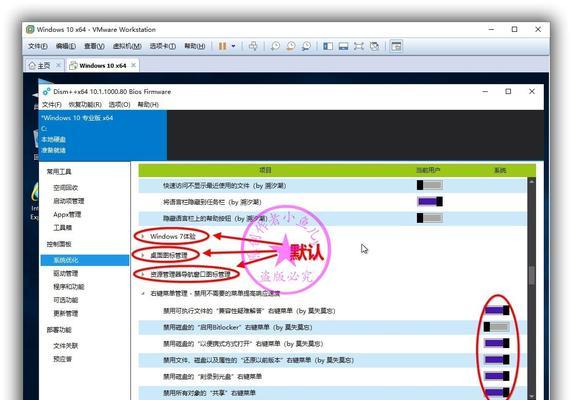Select the Windows 10 专业版 x64 image tile
Screen dimensions: 572x400
click(103, 135)
